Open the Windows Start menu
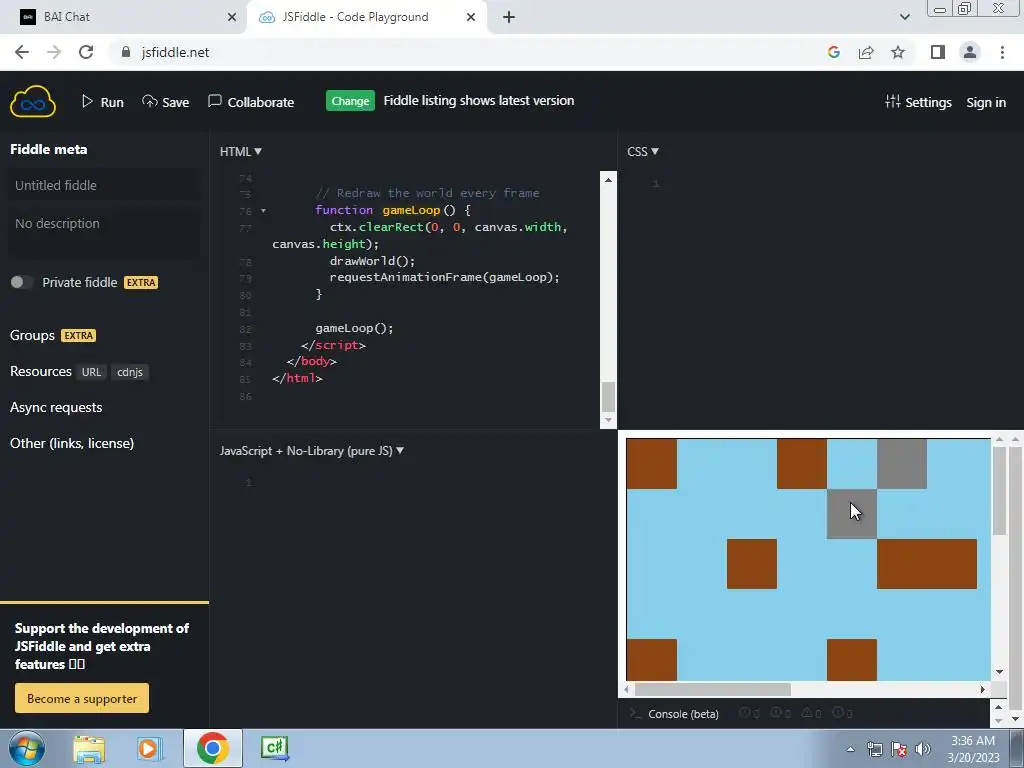 coord(27,748)
